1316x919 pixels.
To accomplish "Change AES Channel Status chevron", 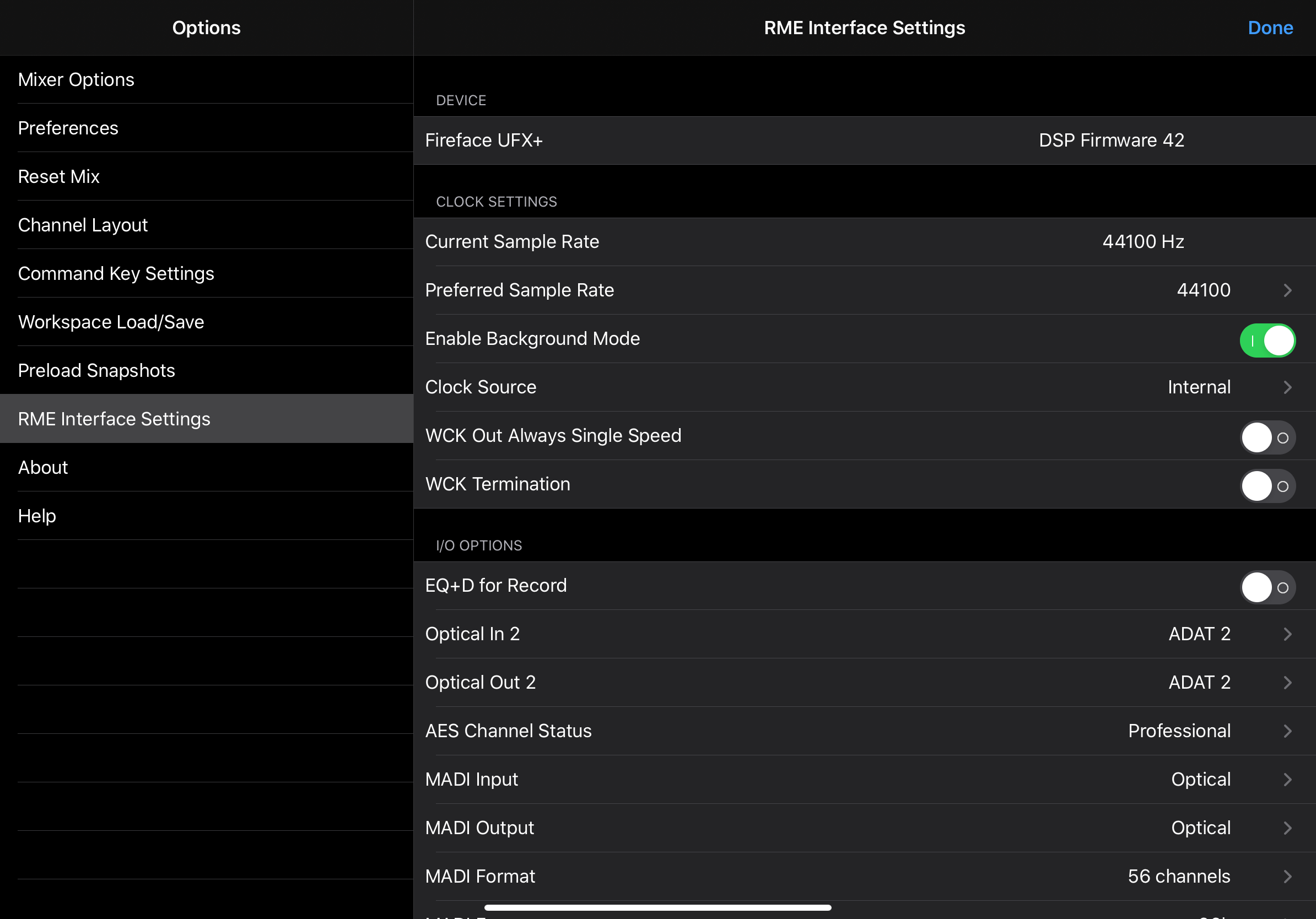I will coord(1287,731).
